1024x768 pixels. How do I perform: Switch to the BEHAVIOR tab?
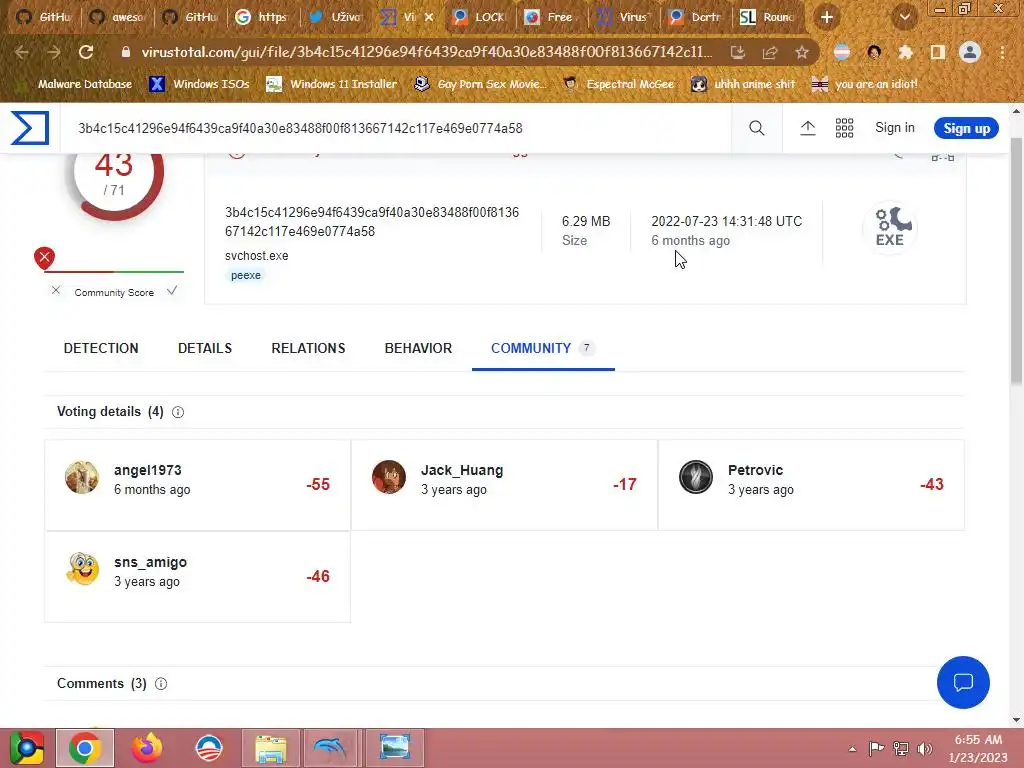[418, 348]
